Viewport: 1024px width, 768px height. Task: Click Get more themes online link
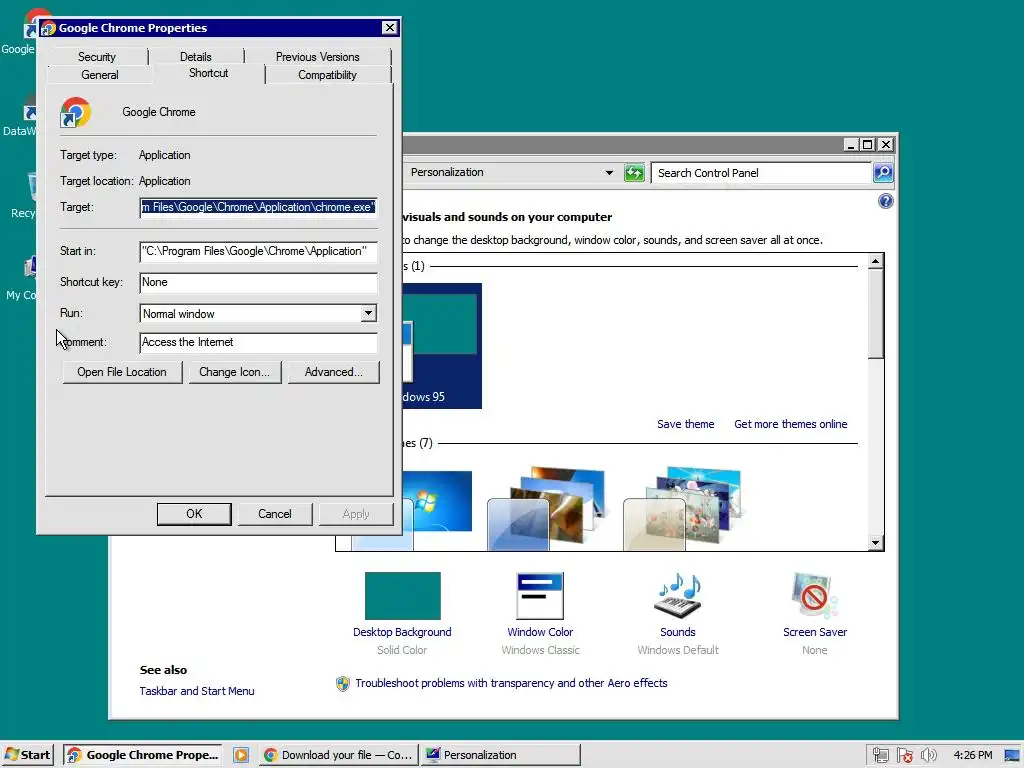790,424
